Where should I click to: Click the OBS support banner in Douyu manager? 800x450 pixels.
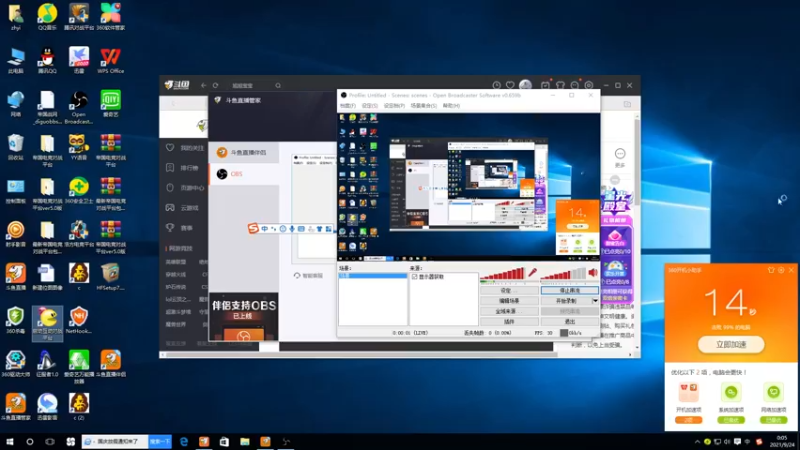click(x=243, y=316)
